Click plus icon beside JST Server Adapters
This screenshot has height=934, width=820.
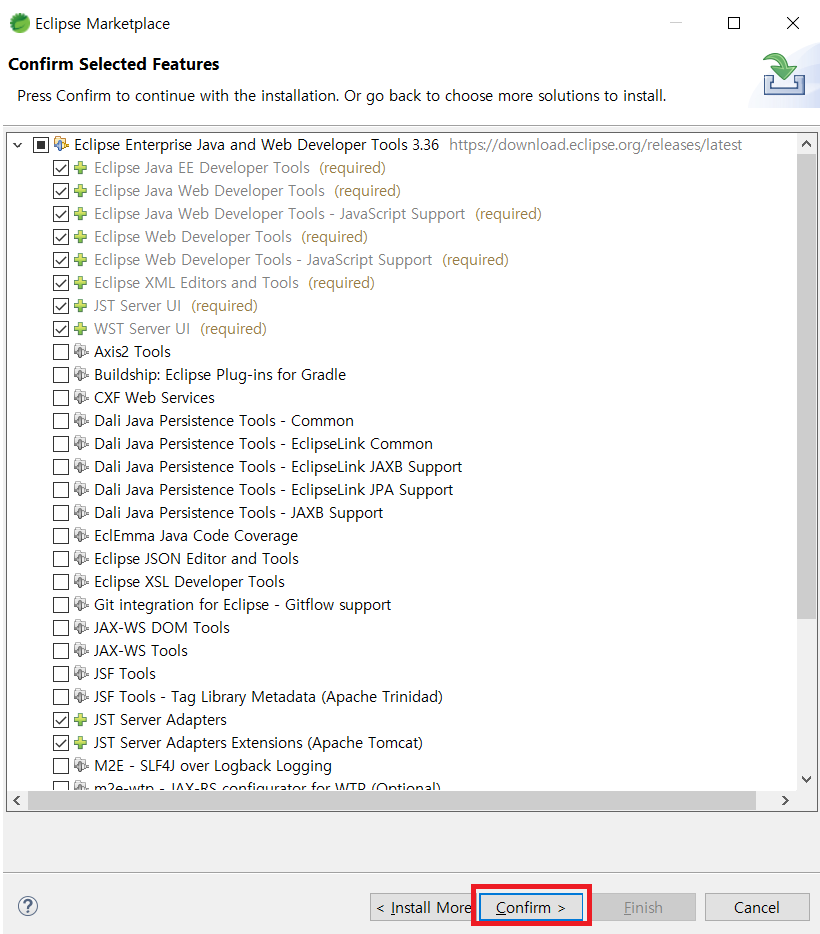(80, 720)
